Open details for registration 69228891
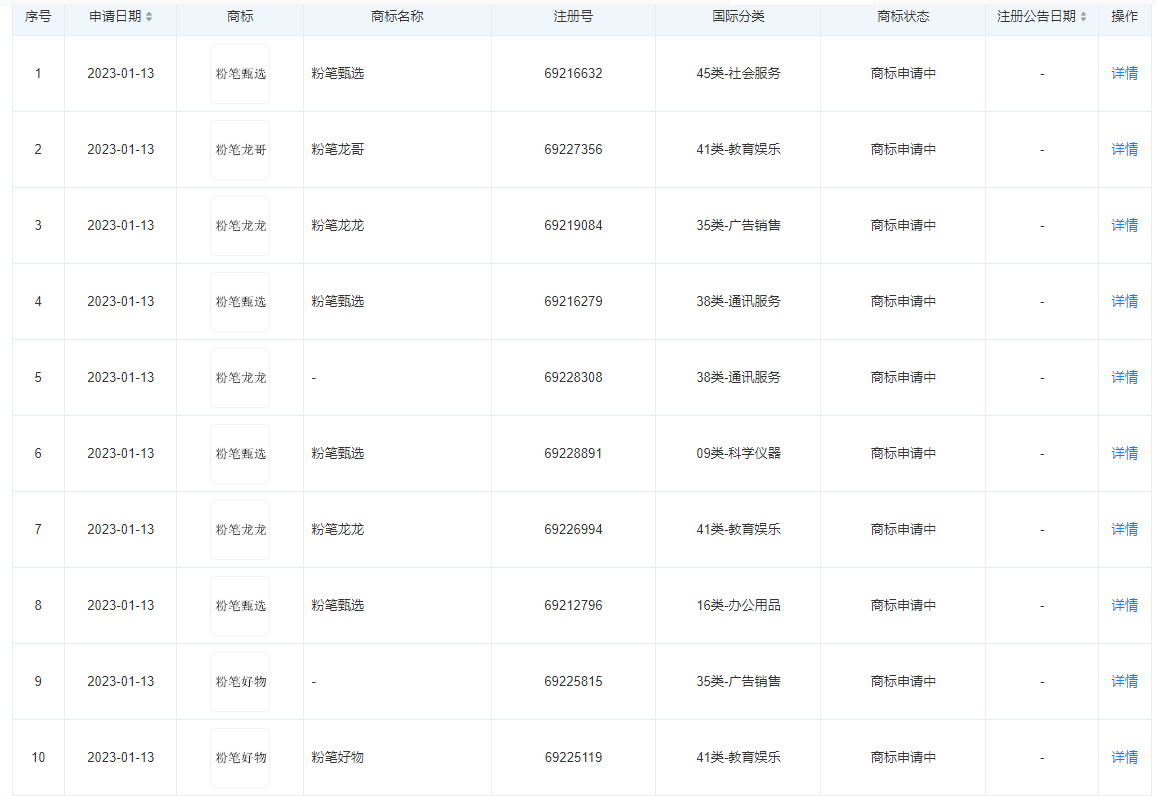Viewport: 1156px width, 796px height. pyautogui.click(x=1124, y=454)
